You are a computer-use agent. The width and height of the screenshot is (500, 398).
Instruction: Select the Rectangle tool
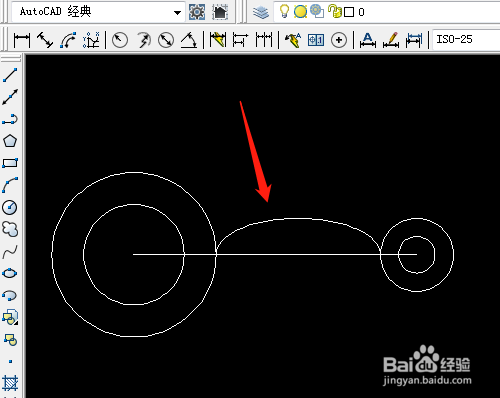pos(10,163)
